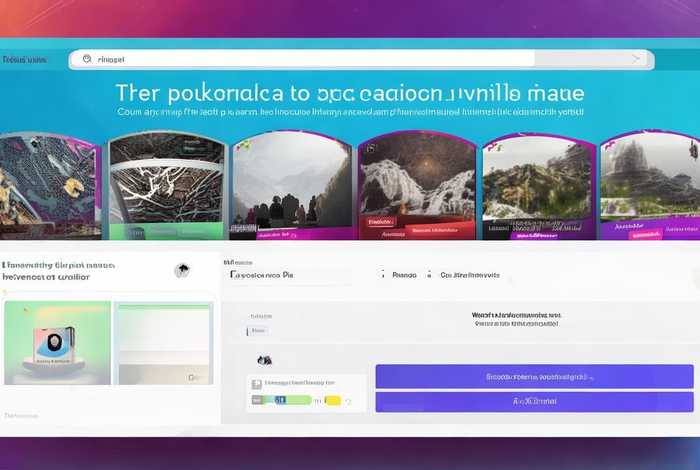Image resolution: width=700 pixels, height=470 pixels.
Task: Click the arrow icon at search bar's right end
Action: click(x=634, y=60)
